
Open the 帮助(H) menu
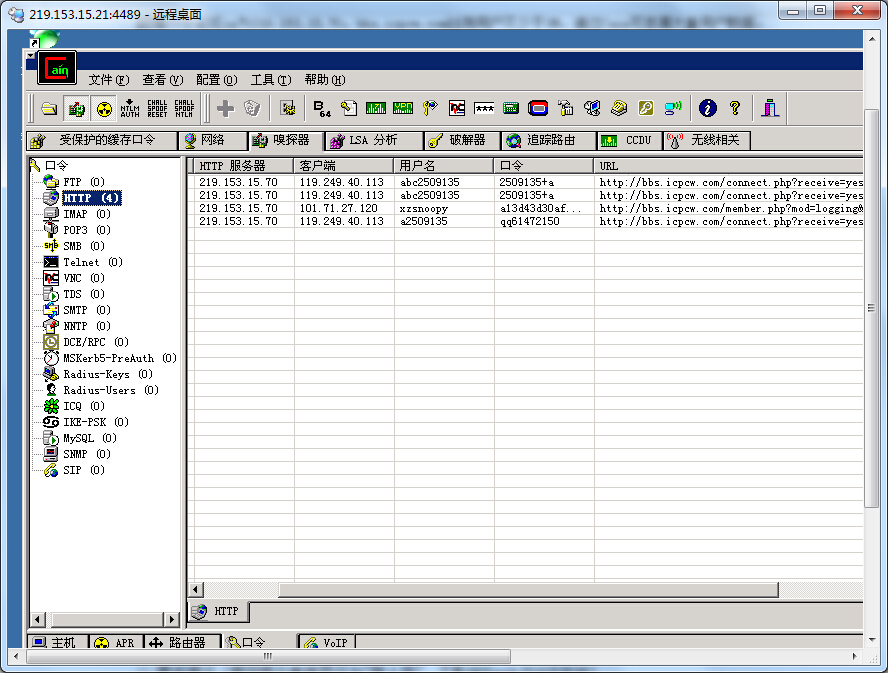pyautogui.click(x=325, y=80)
